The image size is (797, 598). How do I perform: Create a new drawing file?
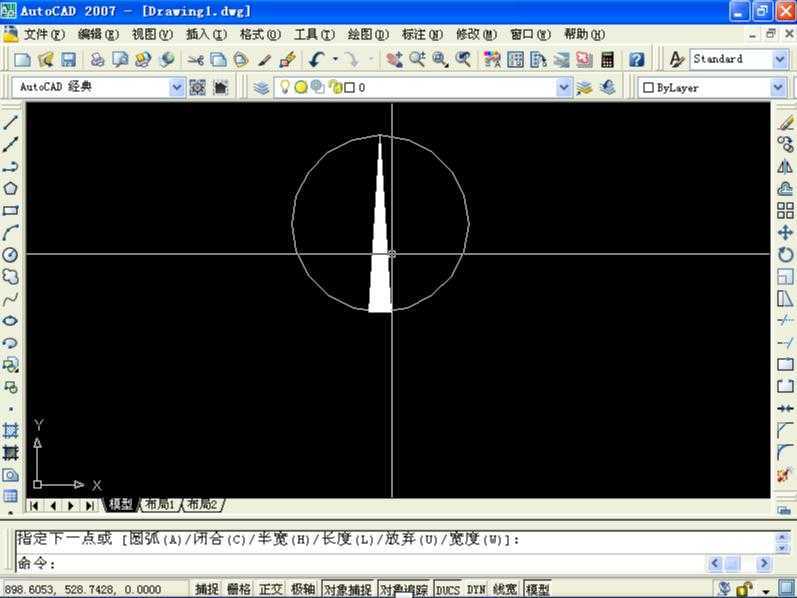pos(22,59)
